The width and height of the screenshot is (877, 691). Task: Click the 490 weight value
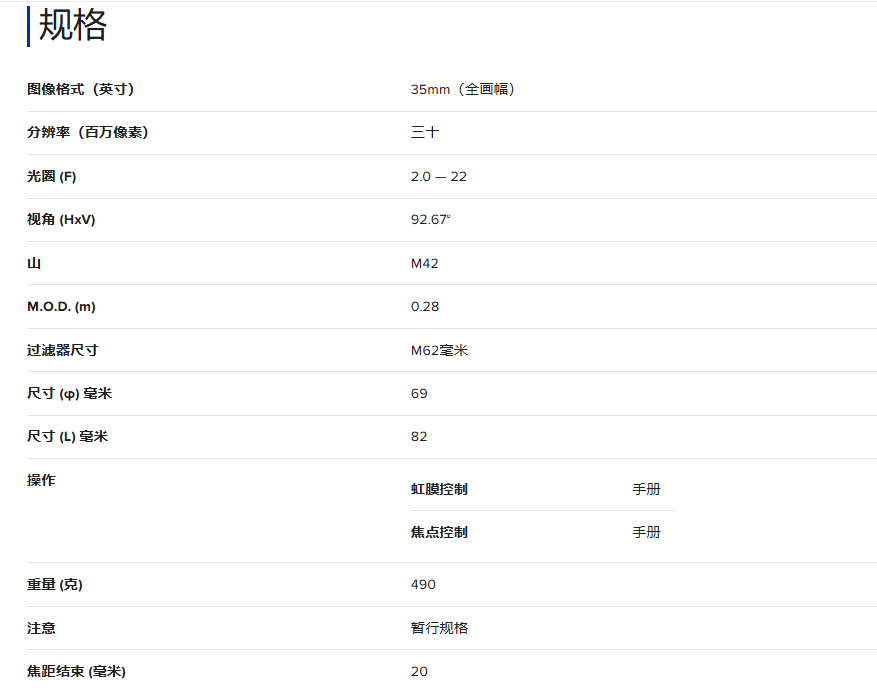coord(423,585)
